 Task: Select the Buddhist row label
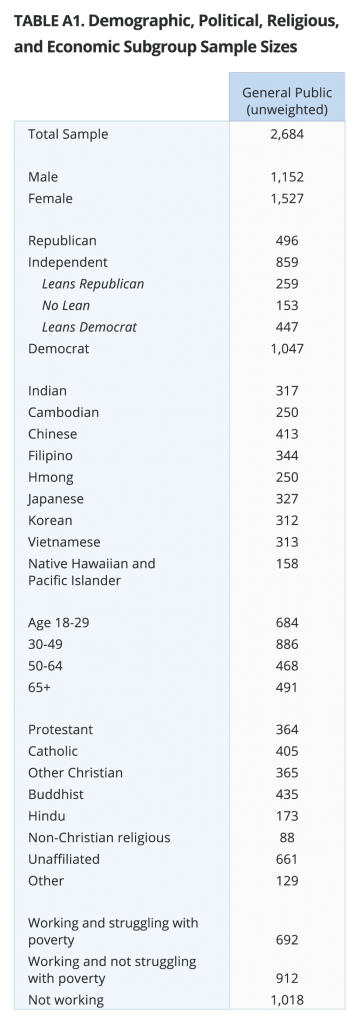(x=56, y=794)
